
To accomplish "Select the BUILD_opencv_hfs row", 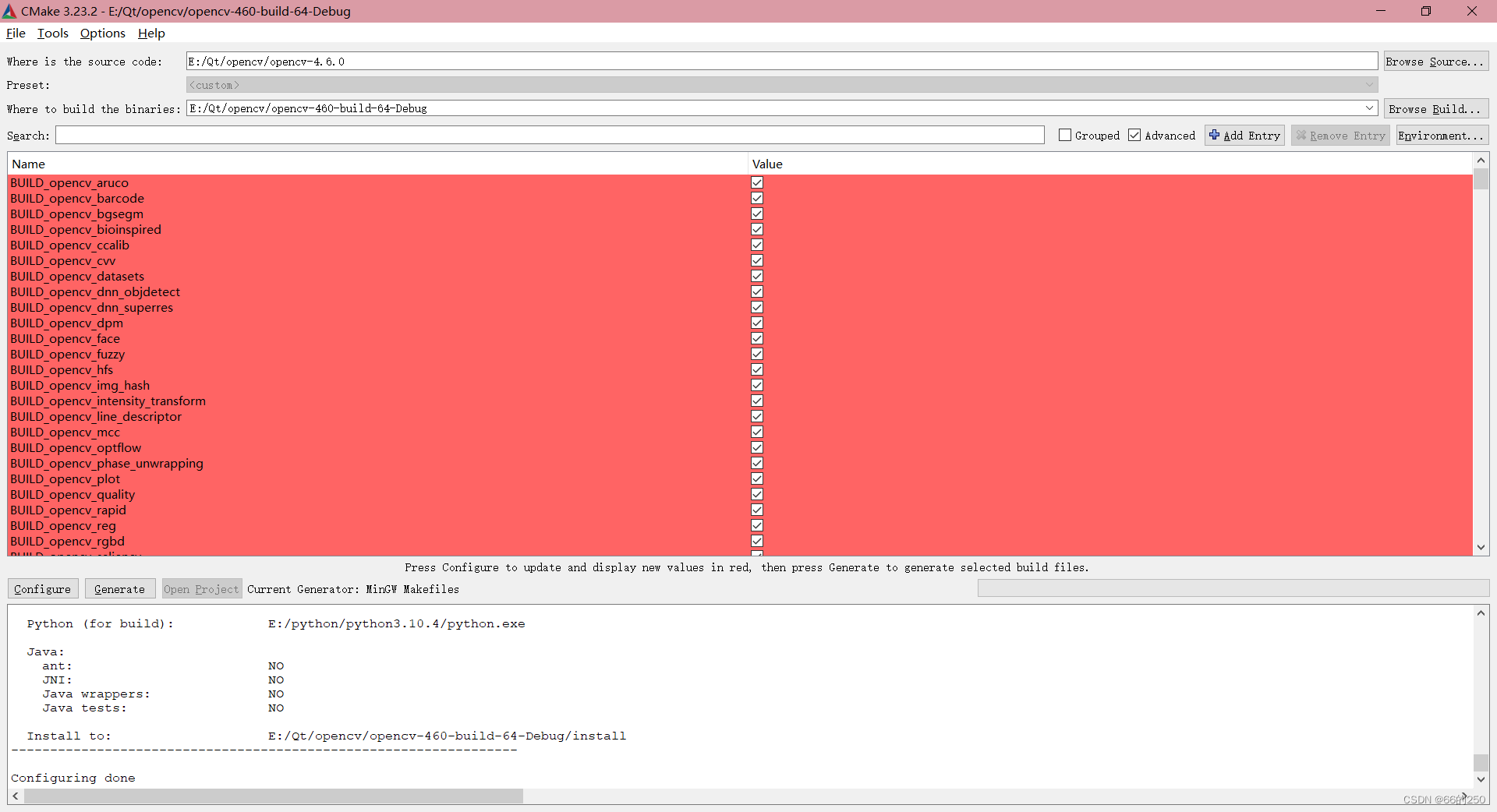I will point(740,369).
